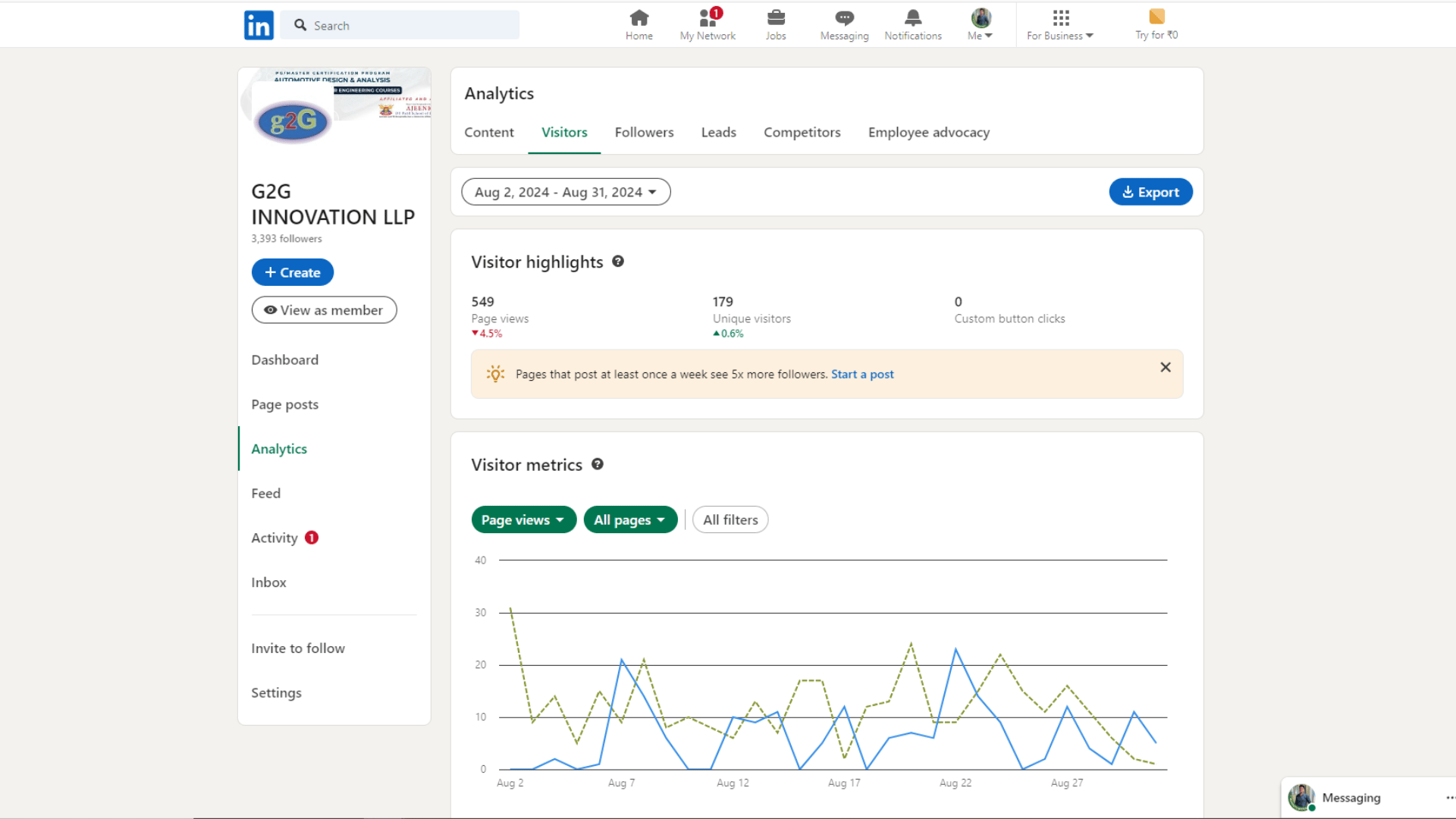Open the Notifications bell icon
1456x819 pixels.
click(913, 25)
